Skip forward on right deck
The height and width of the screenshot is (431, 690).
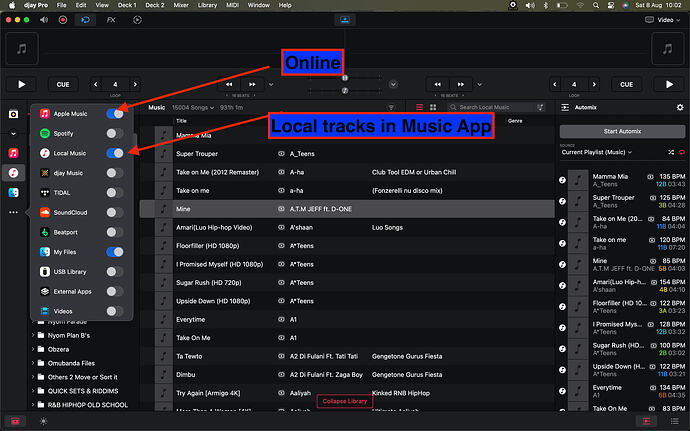(x=461, y=85)
